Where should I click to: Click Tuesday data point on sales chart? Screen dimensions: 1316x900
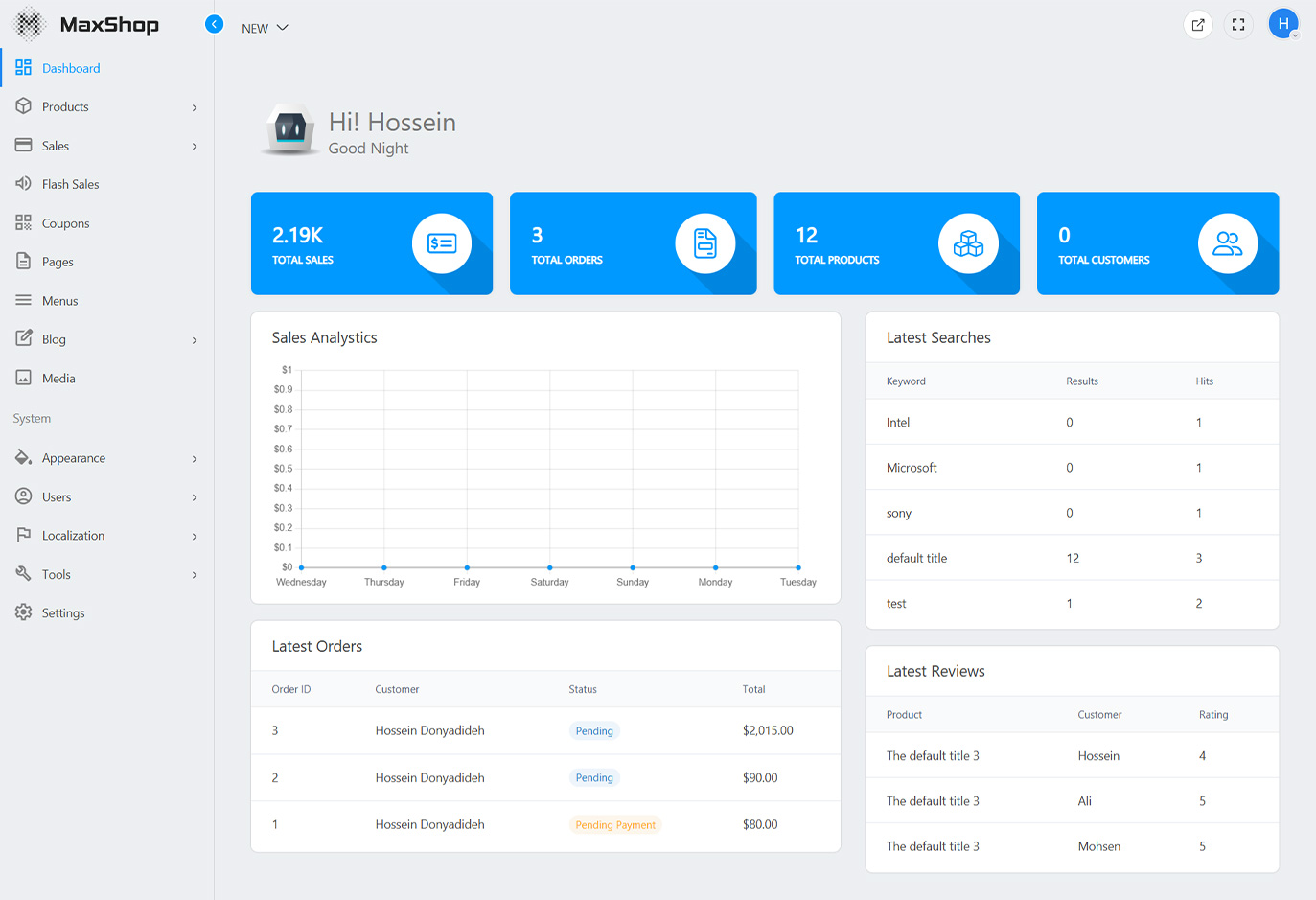tap(798, 567)
